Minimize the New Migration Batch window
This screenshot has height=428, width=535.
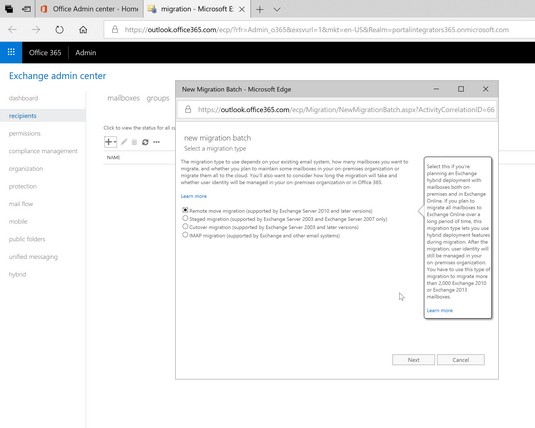coord(436,89)
